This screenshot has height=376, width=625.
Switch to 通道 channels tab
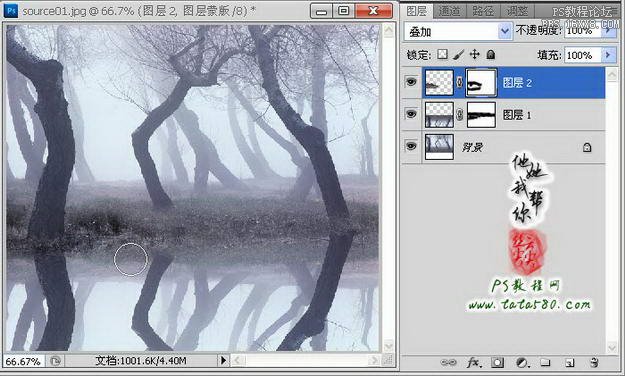(x=449, y=11)
